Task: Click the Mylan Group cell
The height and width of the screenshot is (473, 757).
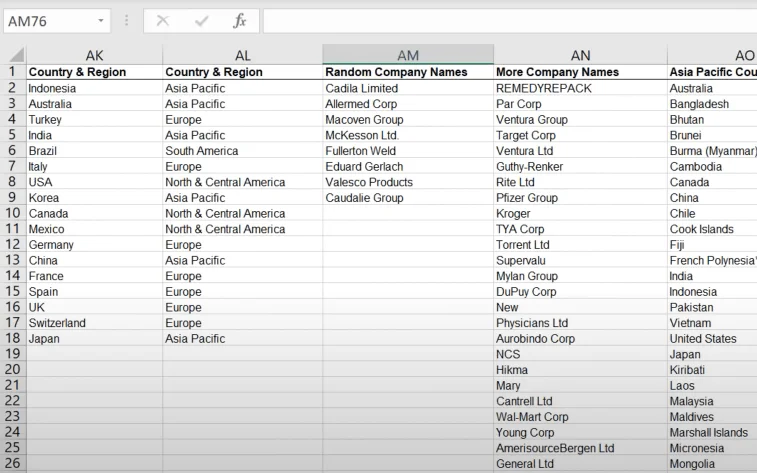Action: coord(580,276)
